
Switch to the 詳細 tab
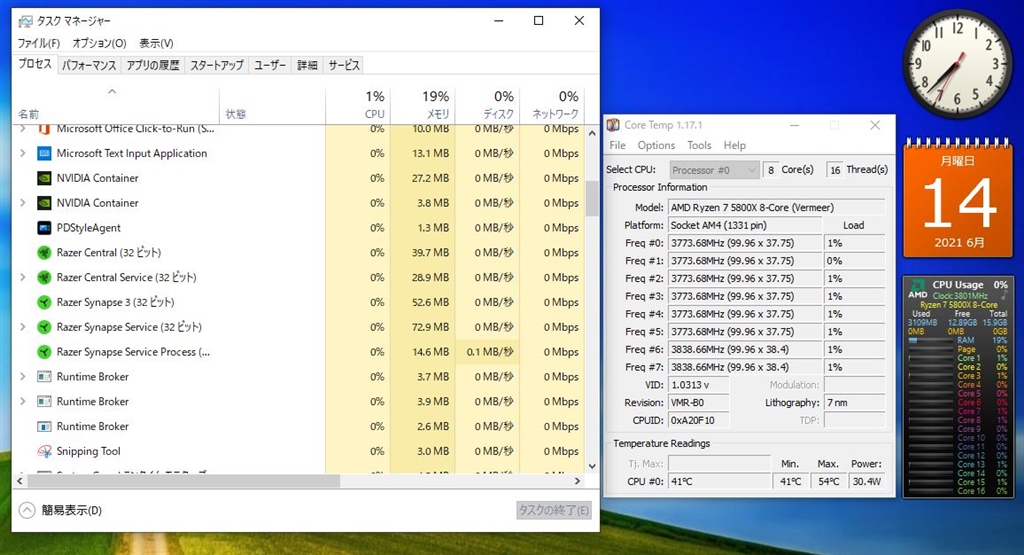(308, 65)
